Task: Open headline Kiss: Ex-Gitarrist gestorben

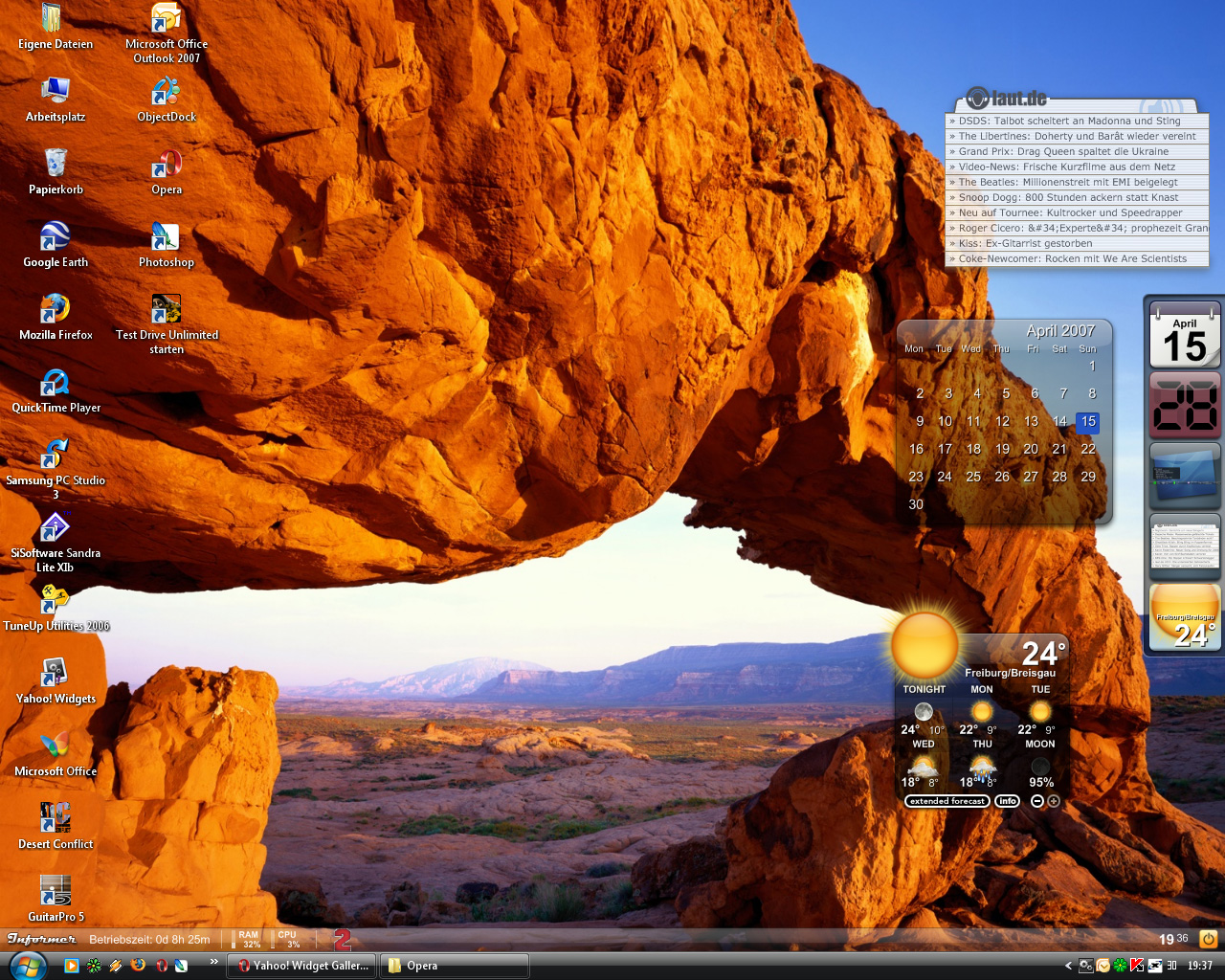Action: (x=1078, y=243)
